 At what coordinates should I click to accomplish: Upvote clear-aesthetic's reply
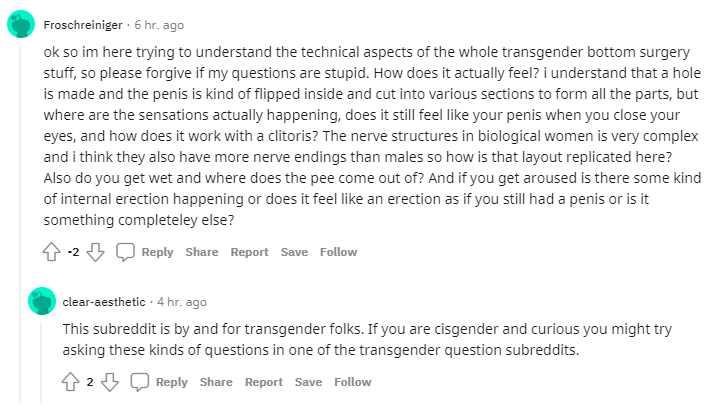point(72,382)
